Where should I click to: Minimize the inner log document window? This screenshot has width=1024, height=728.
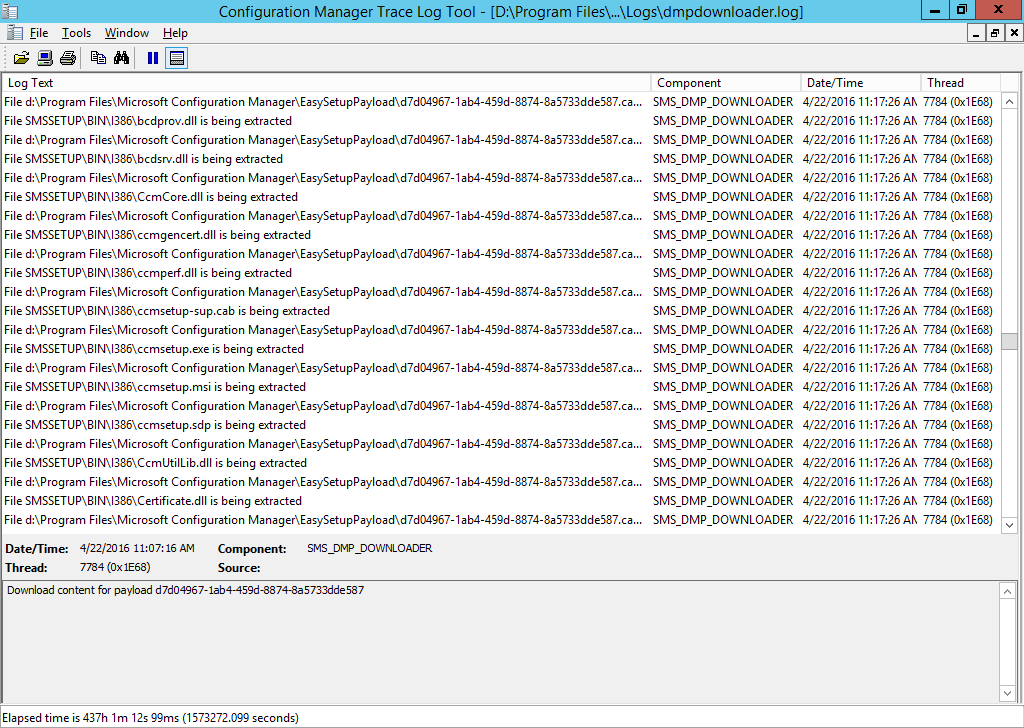[976, 33]
